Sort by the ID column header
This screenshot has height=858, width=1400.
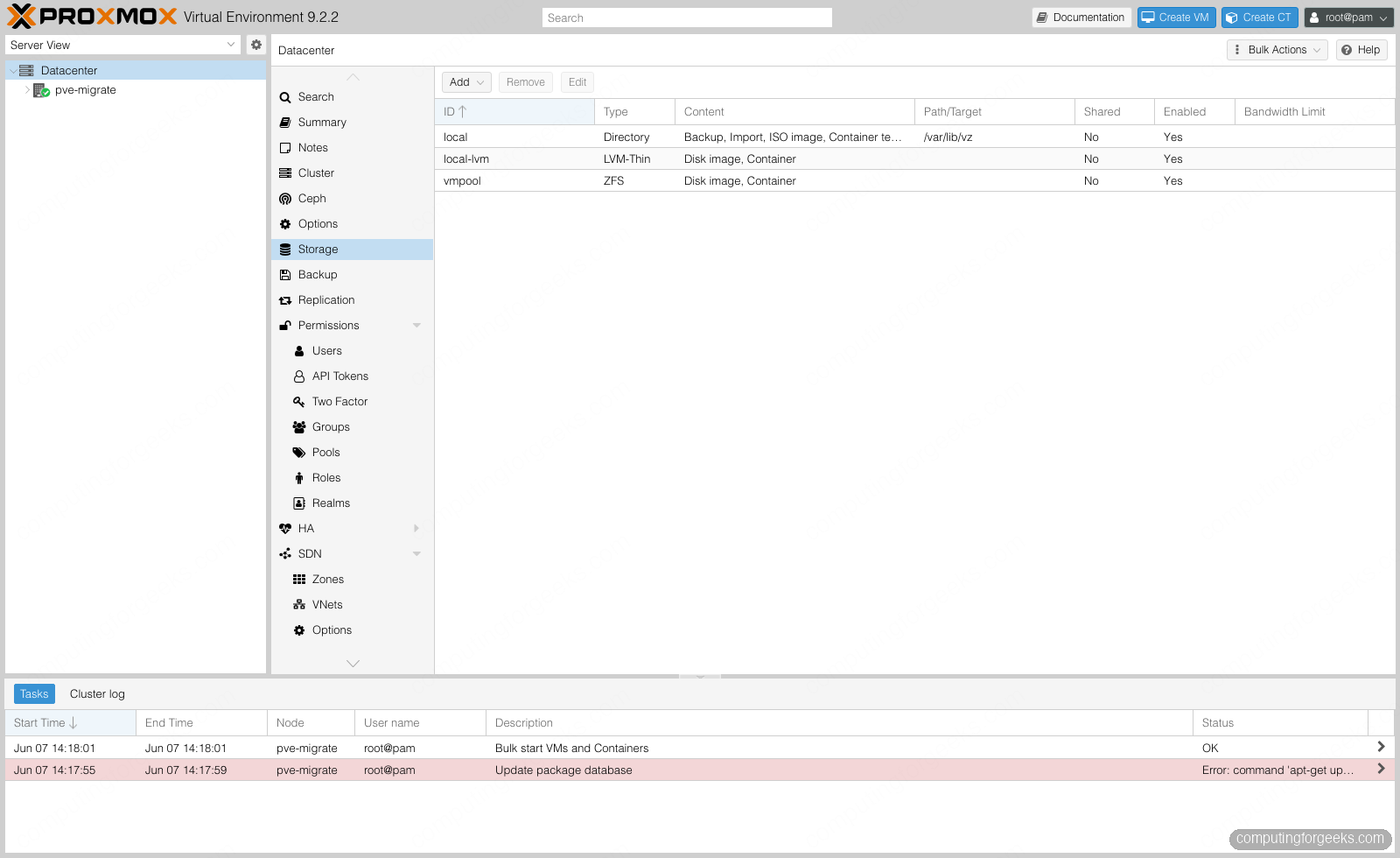pyautogui.click(x=514, y=112)
